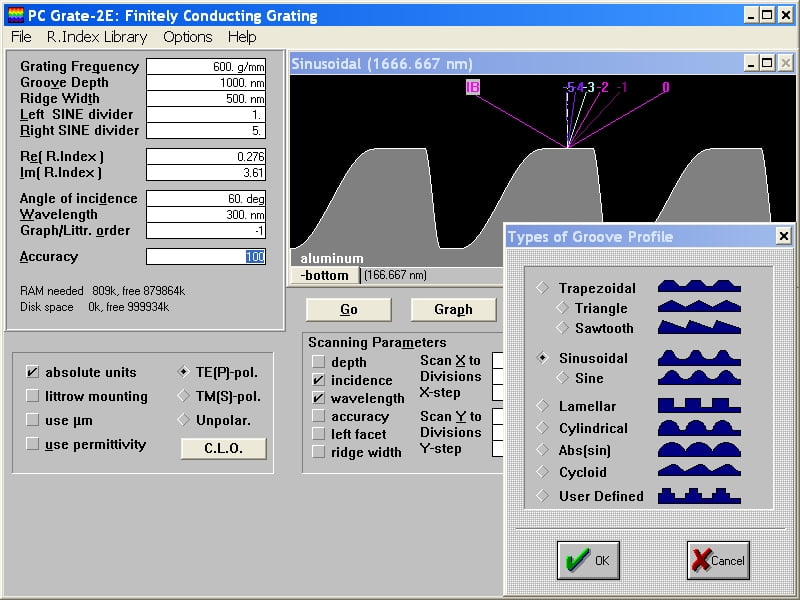Select the Trapezoidal groove profile radio

(542, 288)
